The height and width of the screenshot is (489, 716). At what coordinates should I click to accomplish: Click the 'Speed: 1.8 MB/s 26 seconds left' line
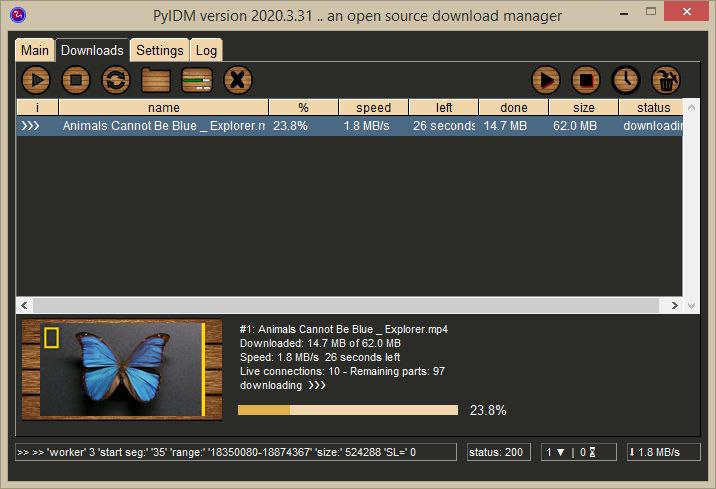(x=320, y=357)
